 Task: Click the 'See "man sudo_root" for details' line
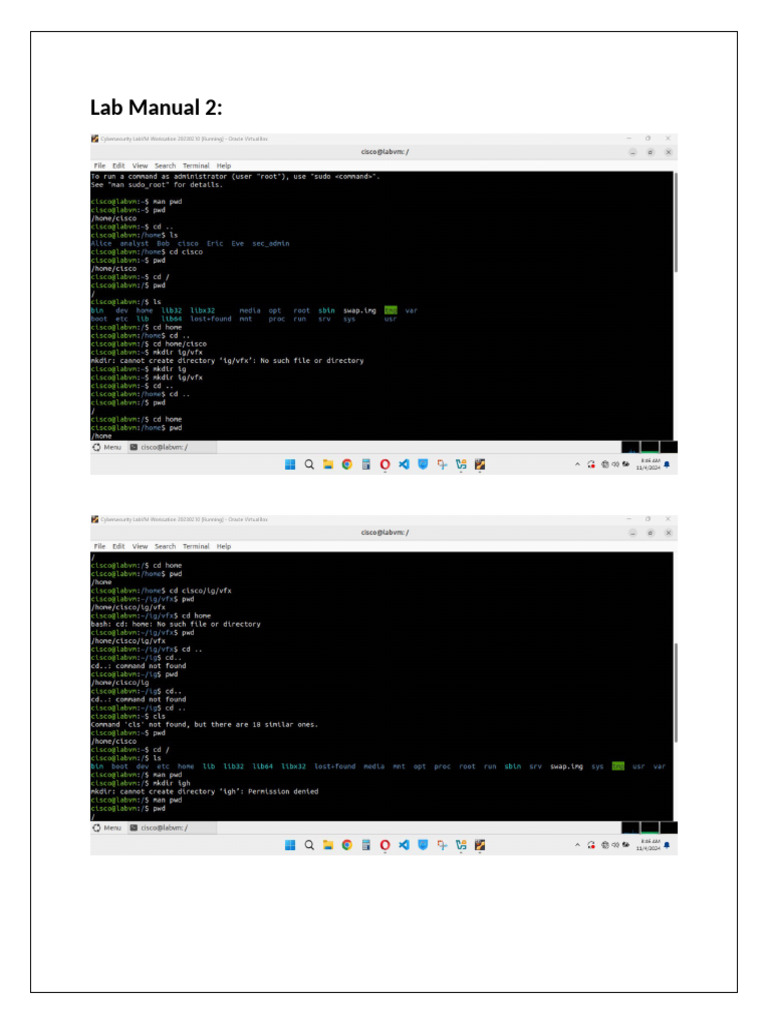tap(157, 185)
